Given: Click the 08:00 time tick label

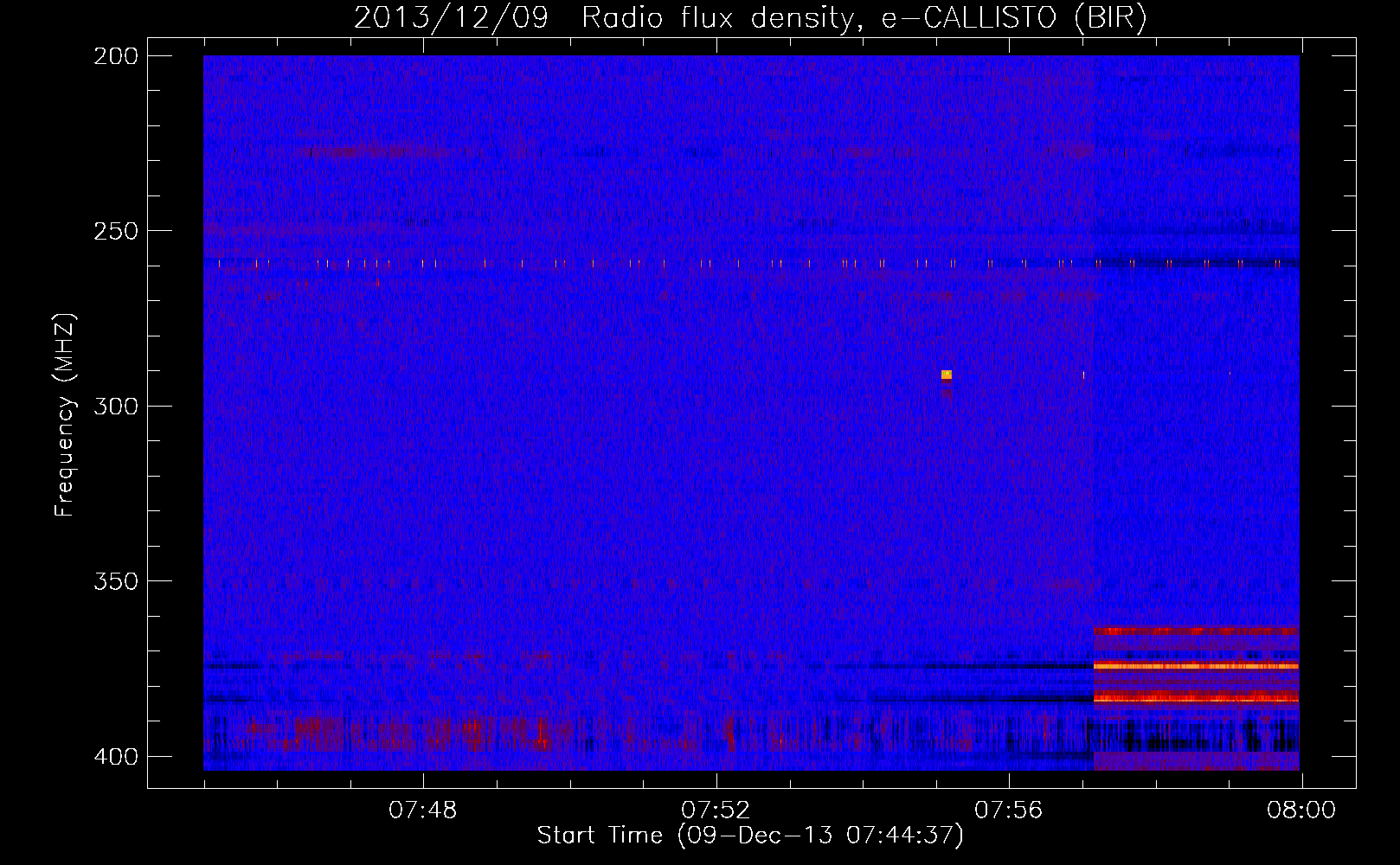Looking at the screenshot, I should coord(1301,811).
